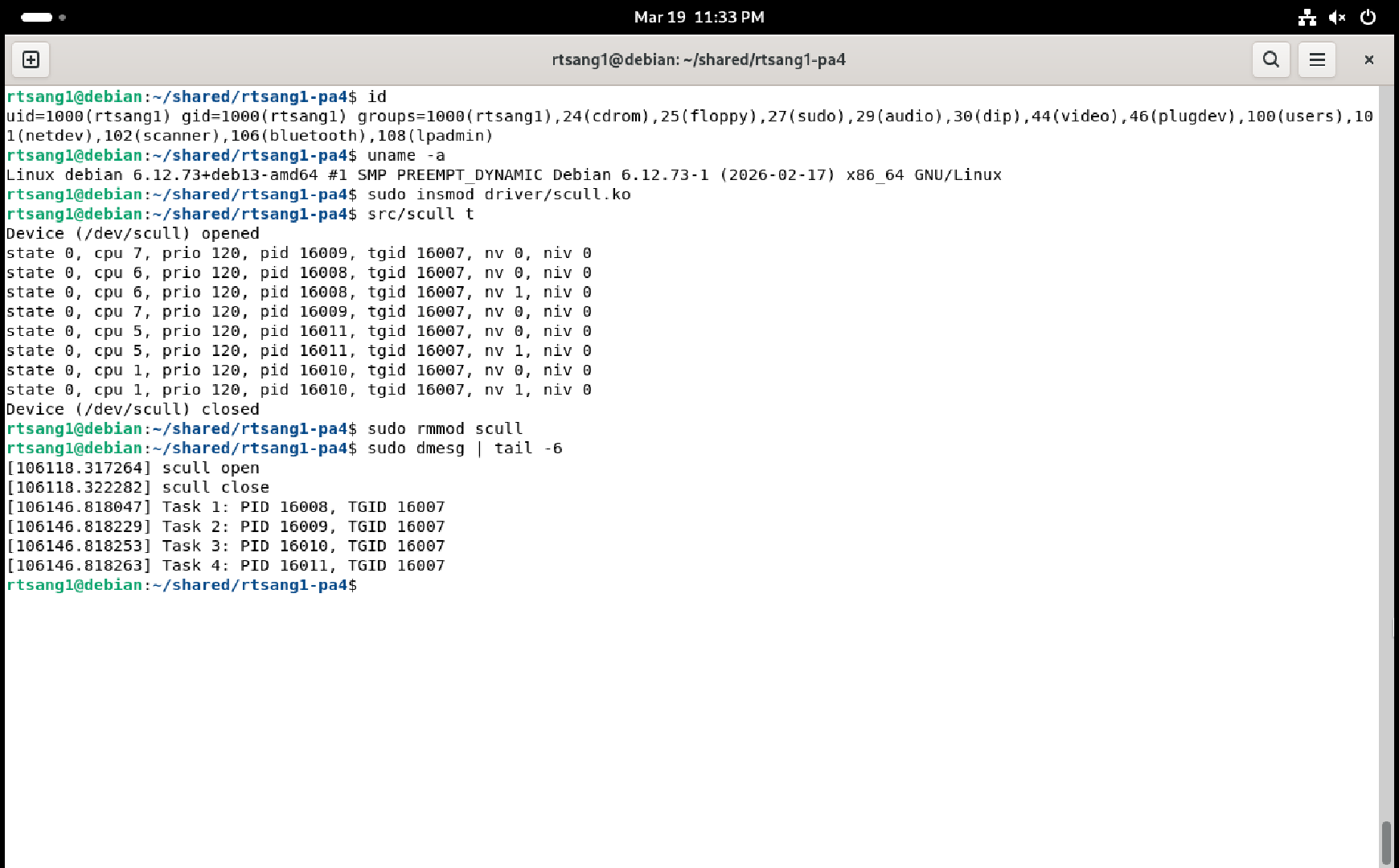The width and height of the screenshot is (1399, 868).
Task: Select the small inactive workspace dot
Action: [62, 17]
